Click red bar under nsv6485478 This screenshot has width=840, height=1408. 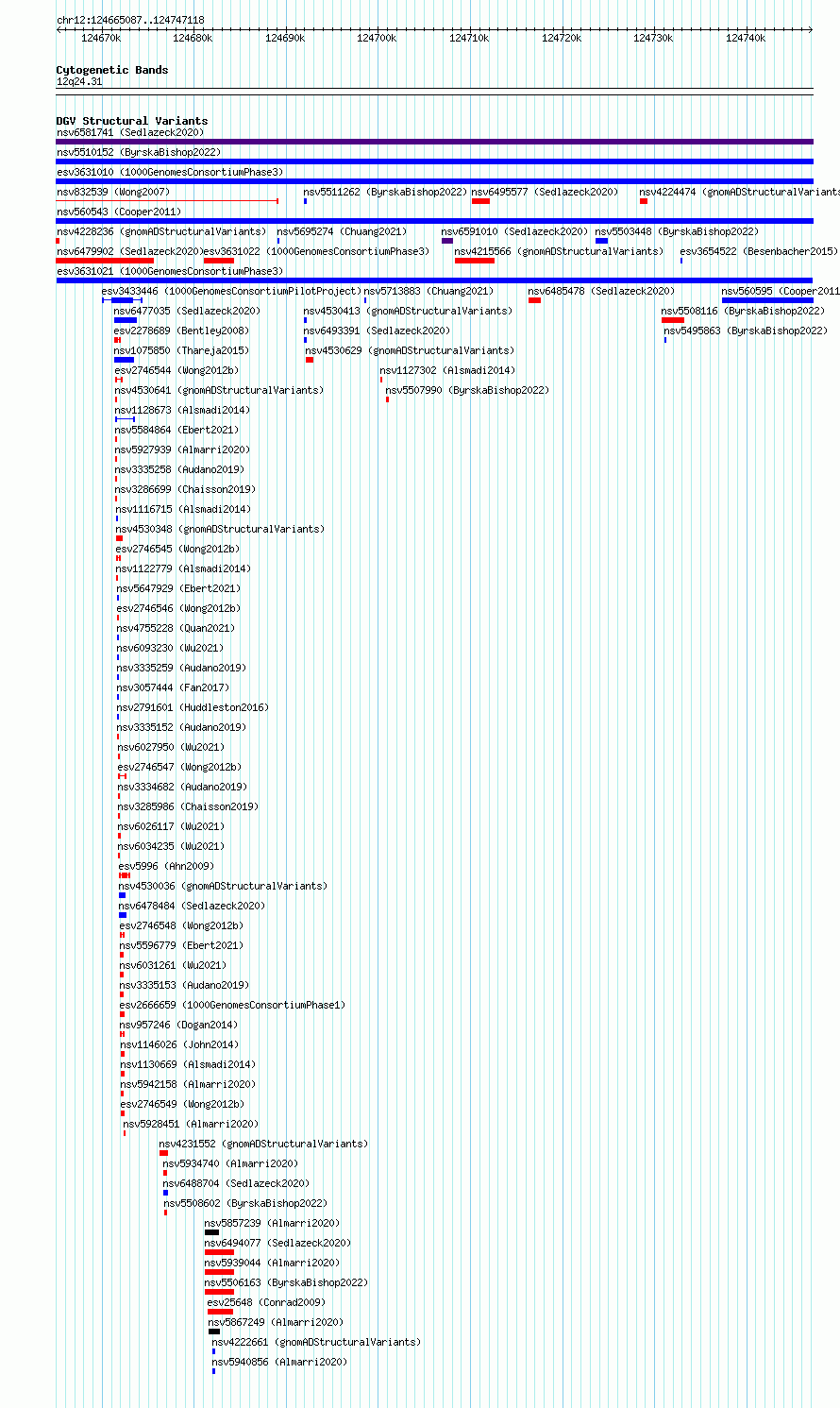pos(534,300)
